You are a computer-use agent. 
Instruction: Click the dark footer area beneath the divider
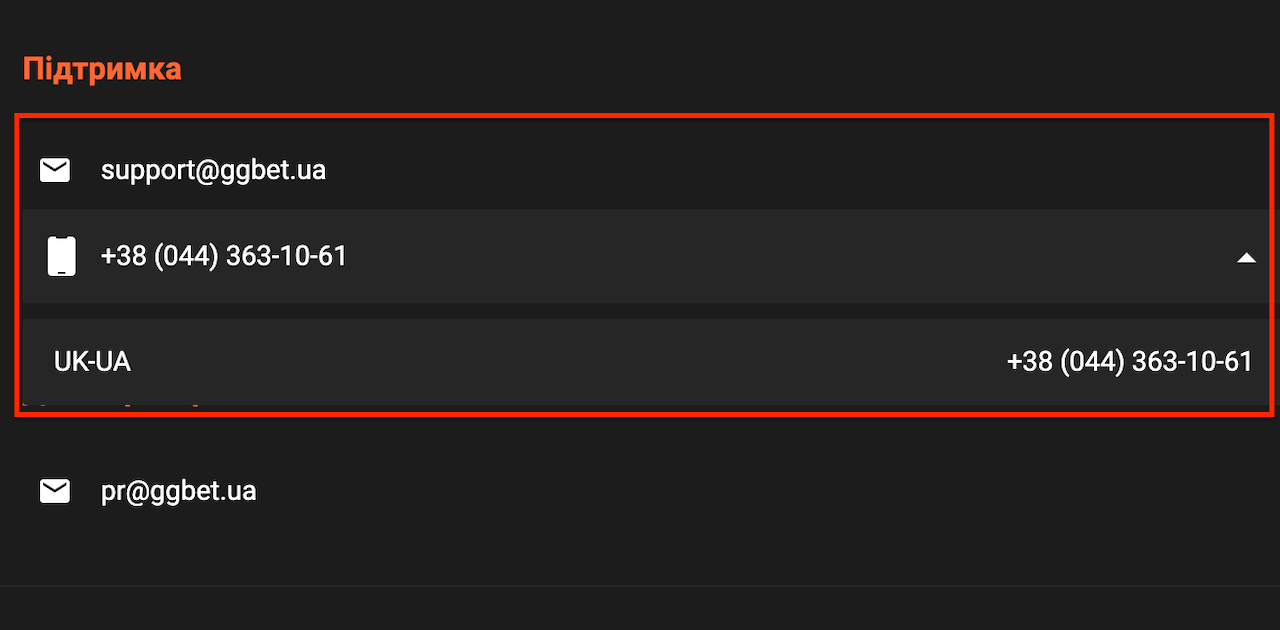point(640,609)
